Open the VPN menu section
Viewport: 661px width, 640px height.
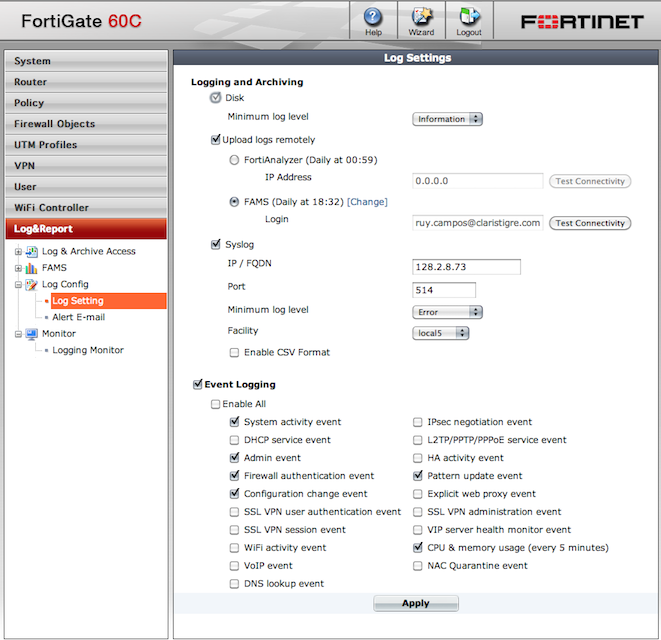(x=86, y=166)
